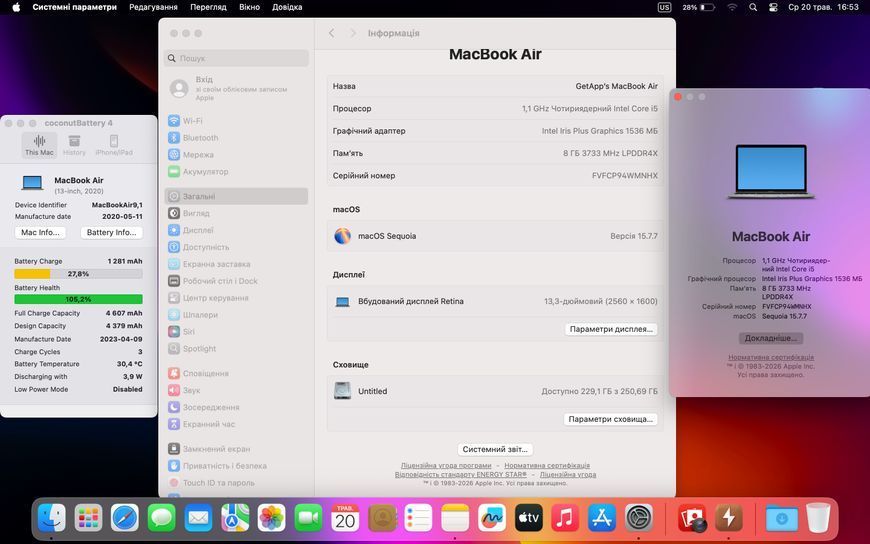Click the Системний звіт... button
Image resolution: width=870 pixels, height=544 pixels.
[495, 449]
